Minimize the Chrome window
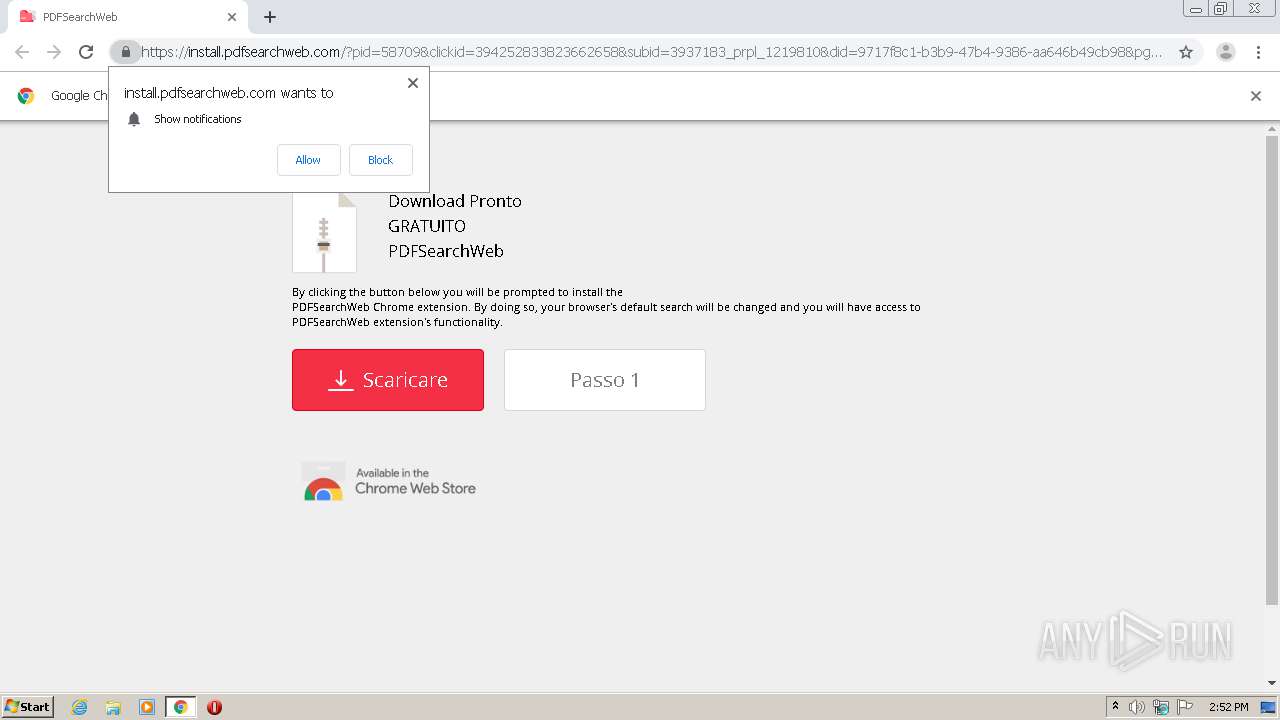The width and height of the screenshot is (1280, 720). tap(1196, 9)
